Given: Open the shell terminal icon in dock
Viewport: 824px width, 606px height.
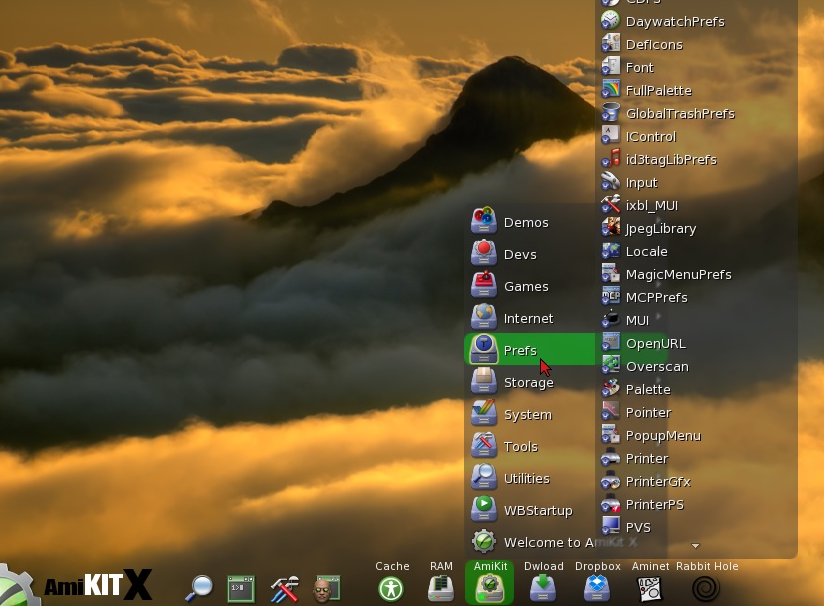Looking at the screenshot, I should (x=241, y=588).
